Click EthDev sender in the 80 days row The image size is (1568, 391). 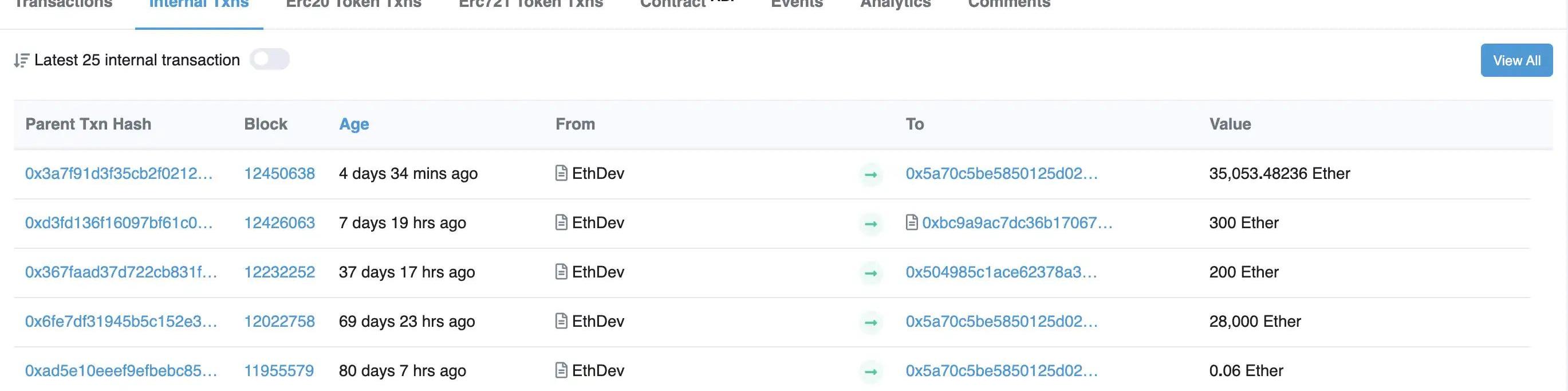tap(598, 371)
